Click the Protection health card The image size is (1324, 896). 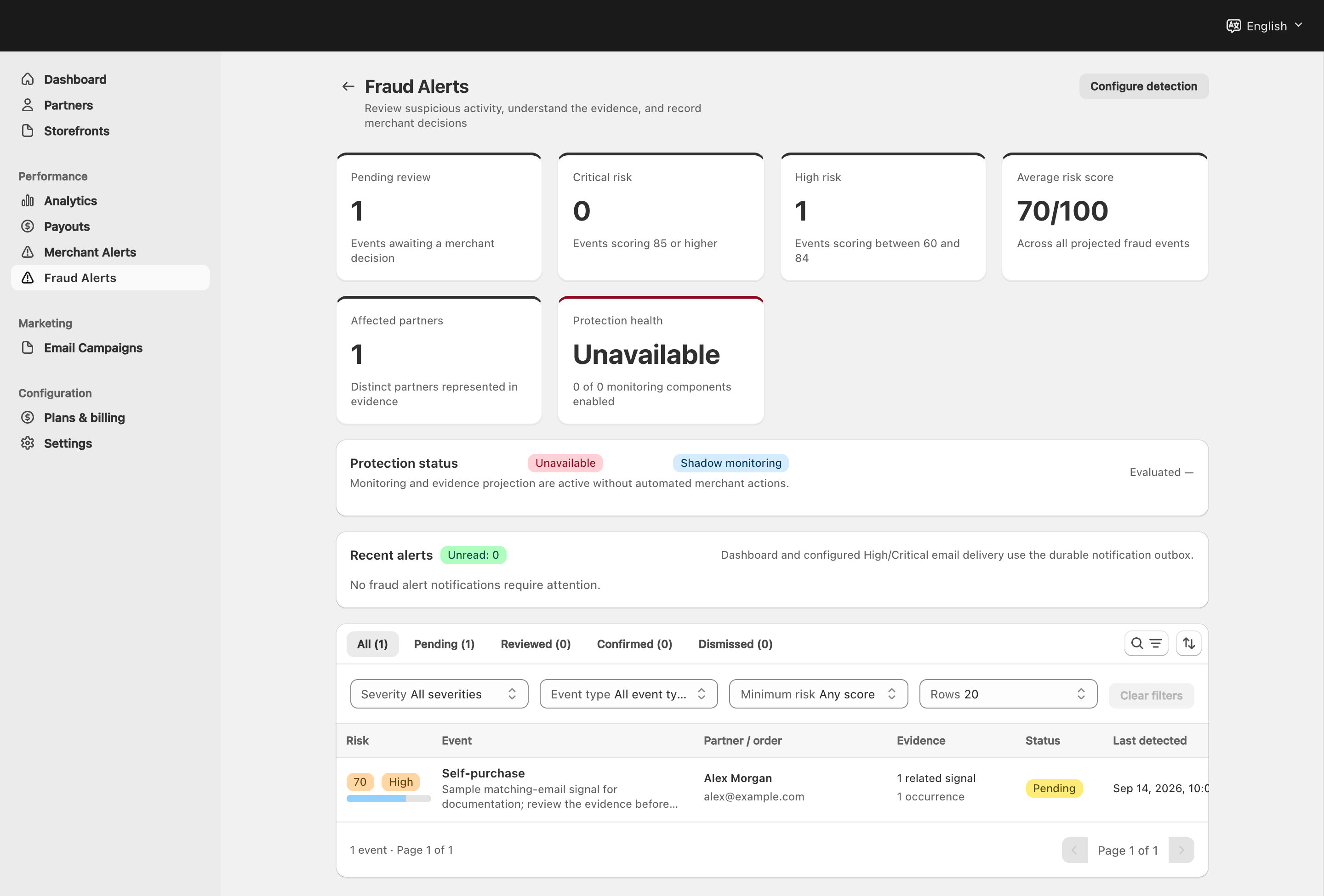coord(661,360)
